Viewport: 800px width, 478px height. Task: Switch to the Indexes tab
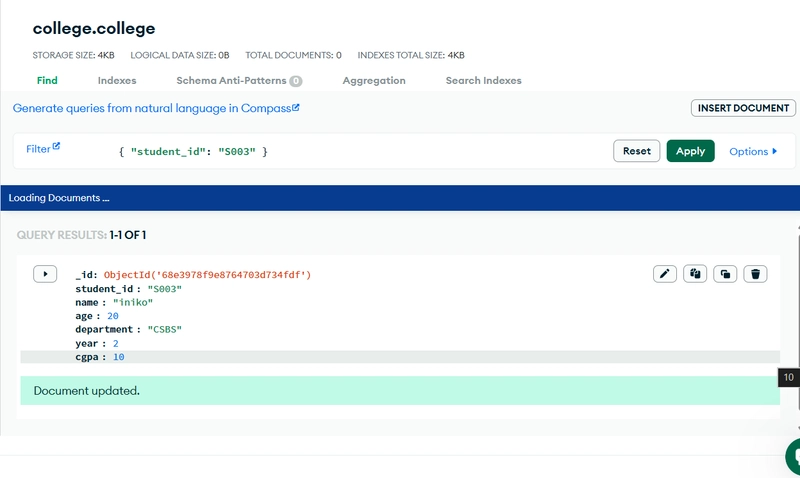[x=117, y=81]
